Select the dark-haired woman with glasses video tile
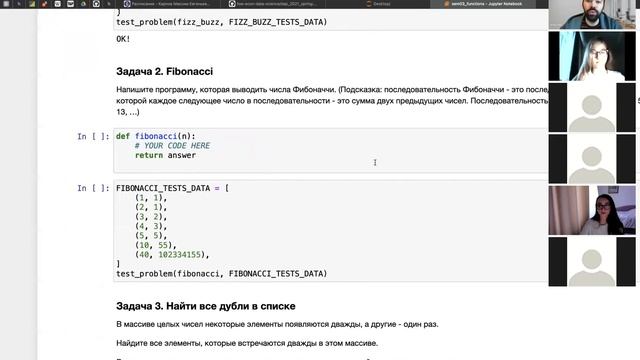Image resolution: width=640 pixels, height=360 pixels. click(x=592, y=210)
